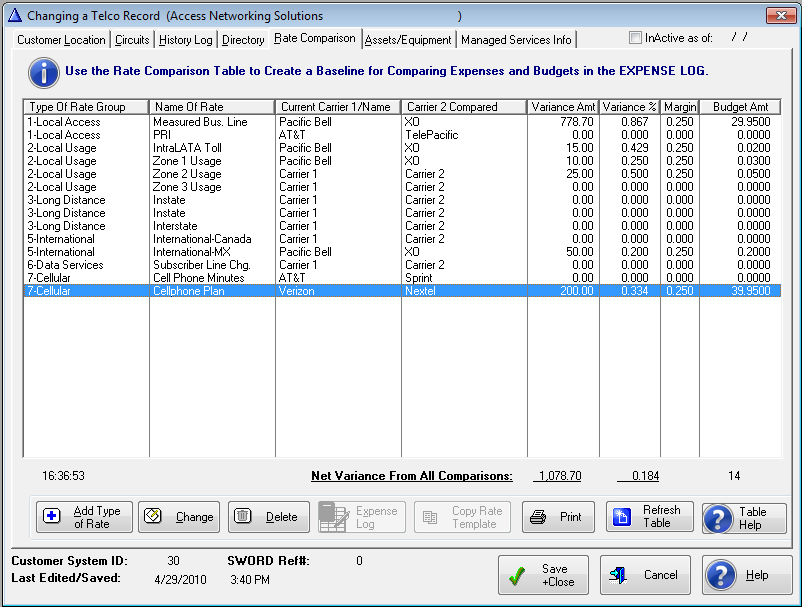This screenshot has height=607, width=802.
Task: Open the Customer Location tab
Action: [x=61, y=40]
